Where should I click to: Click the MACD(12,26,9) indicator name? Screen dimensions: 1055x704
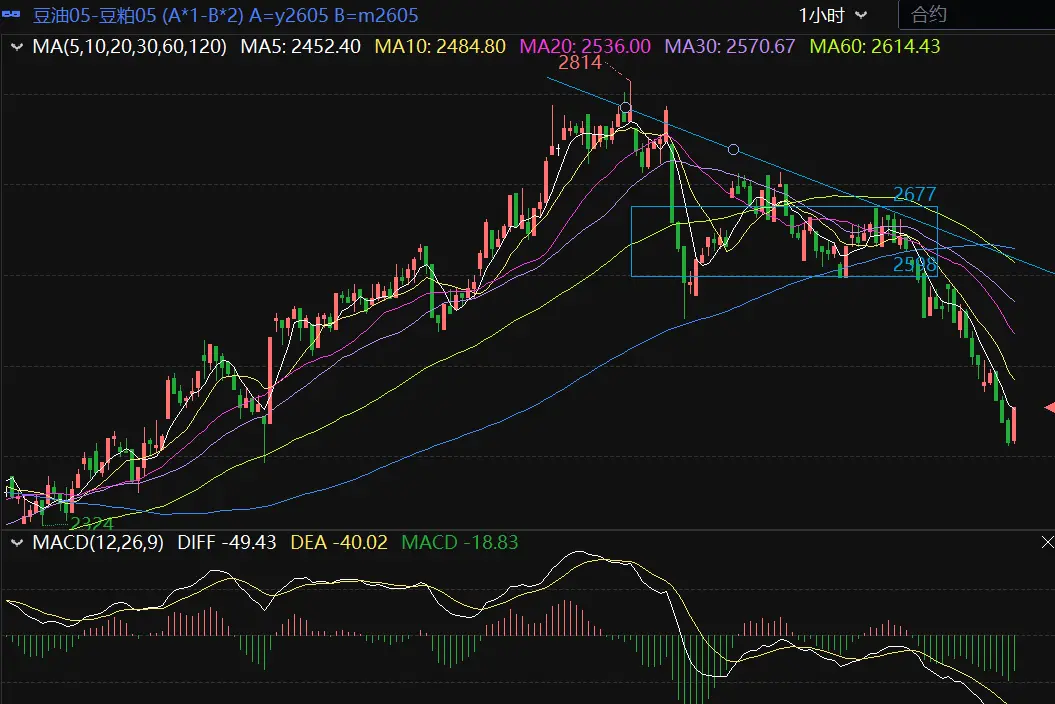[x=100, y=542]
